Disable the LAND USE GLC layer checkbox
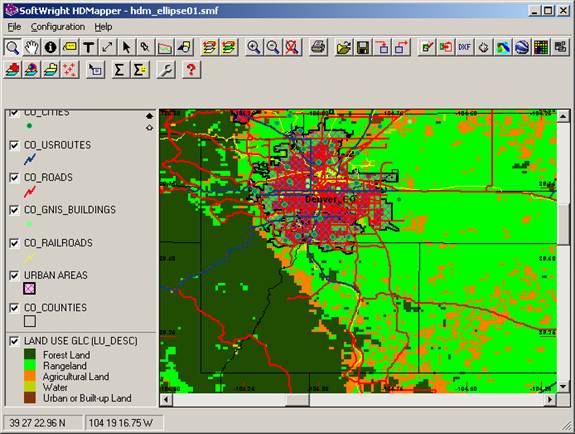575x434 pixels. point(14,341)
